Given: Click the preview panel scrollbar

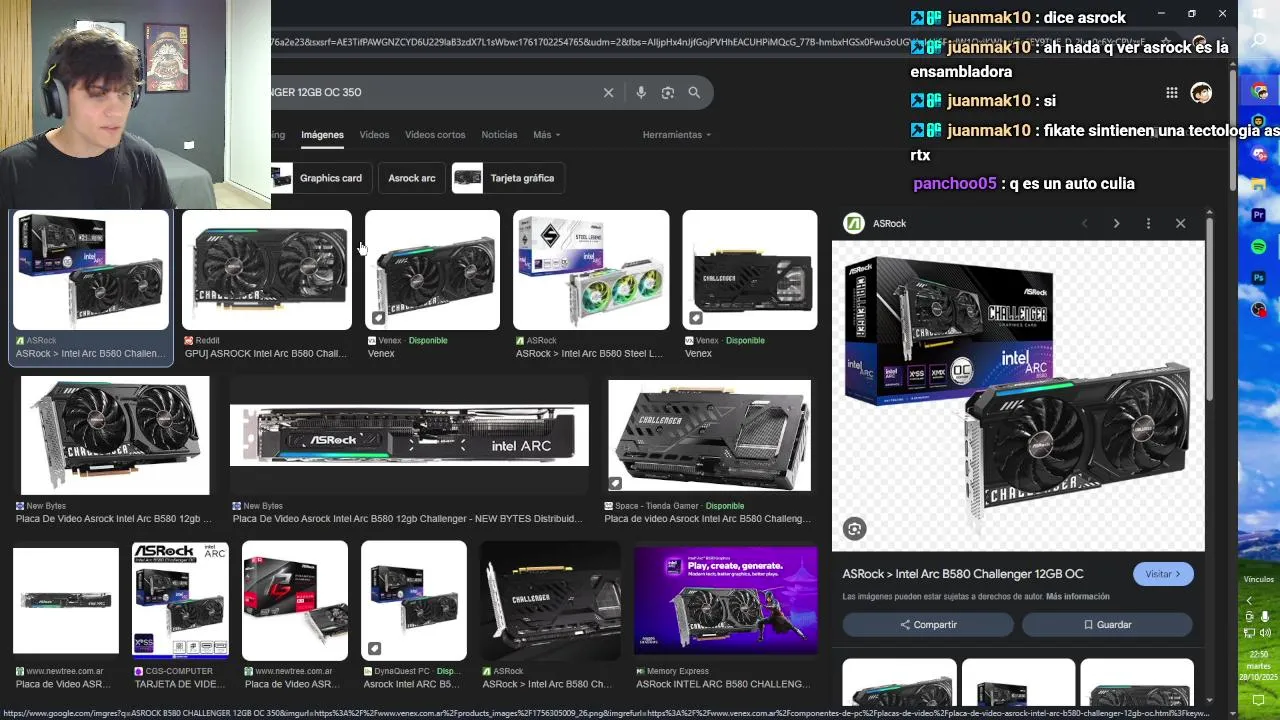Looking at the screenshot, I should 1209,310.
